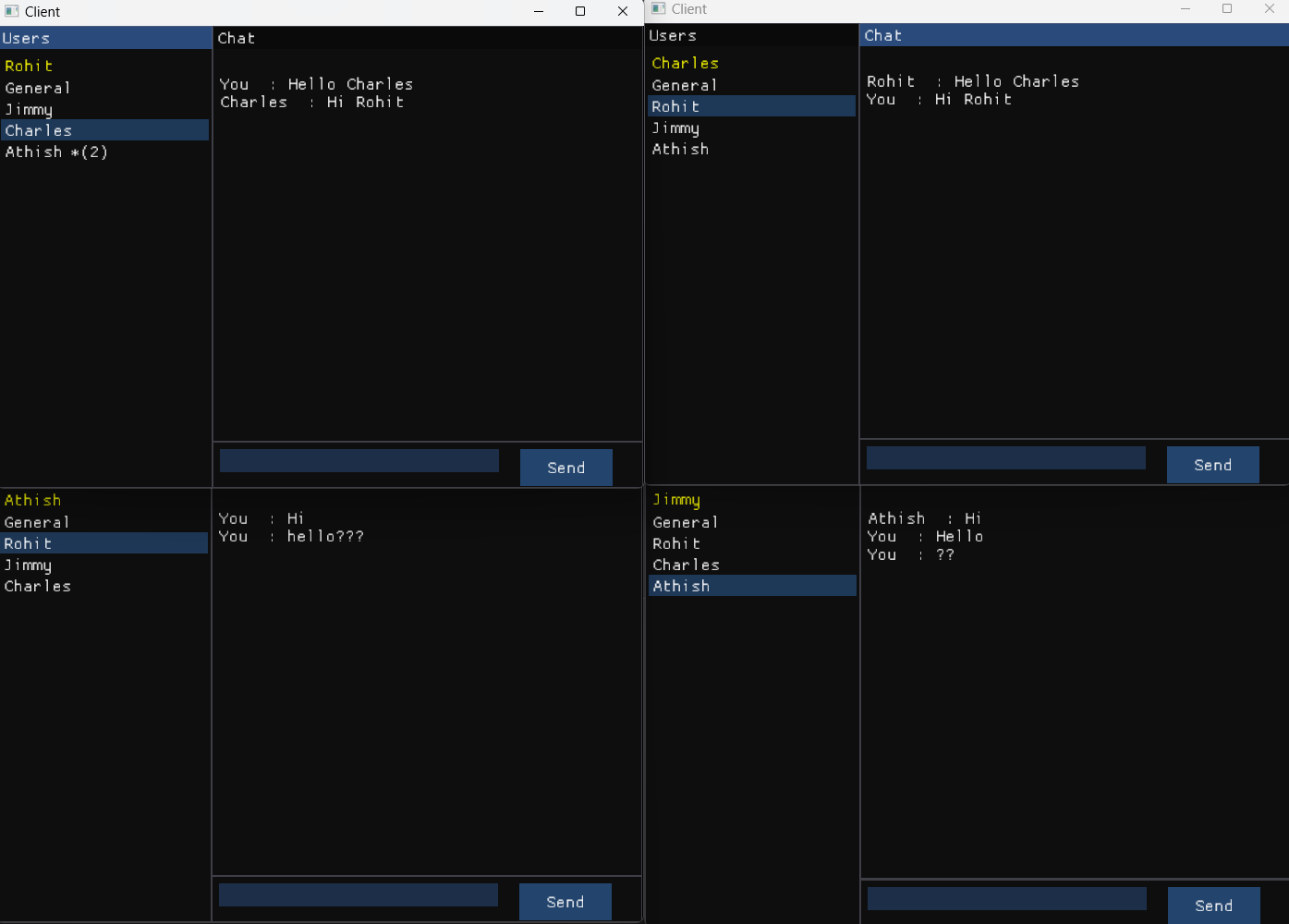Click the yellow Athish name heading the bottom-left pane
The width and height of the screenshot is (1289, 924).
tap(32, 500)
